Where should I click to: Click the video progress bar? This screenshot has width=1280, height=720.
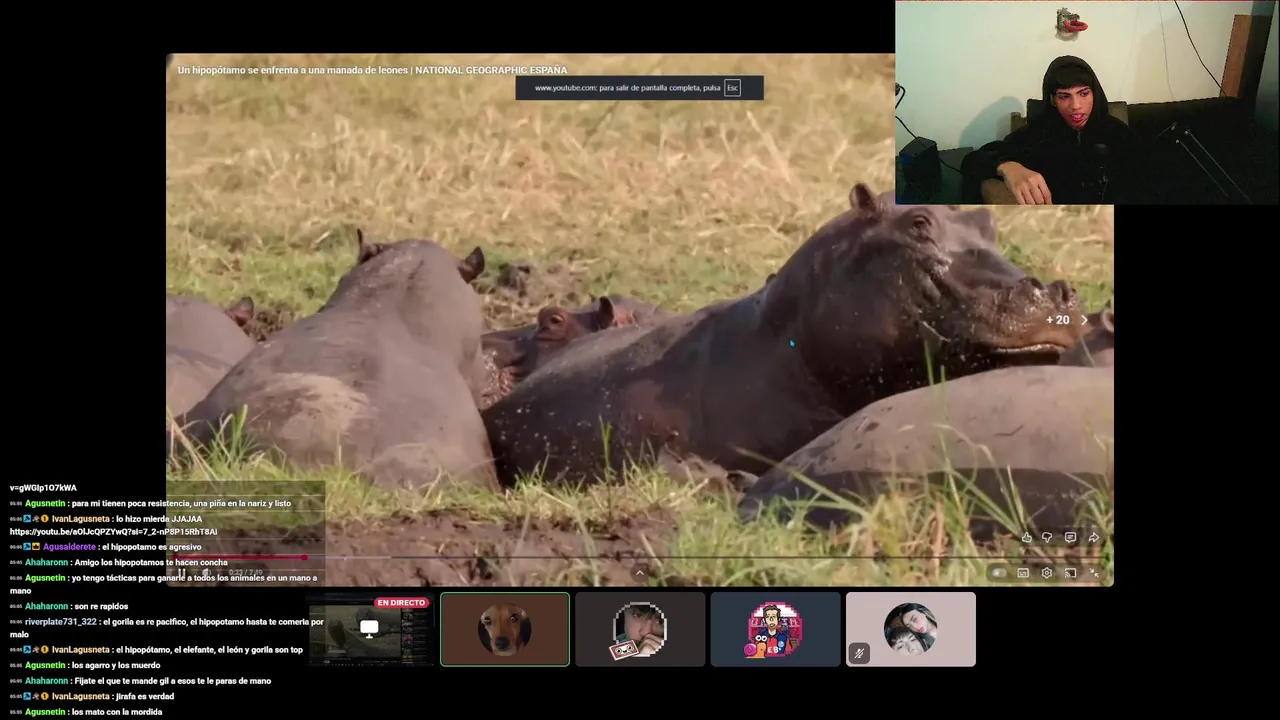click(640, 557)
